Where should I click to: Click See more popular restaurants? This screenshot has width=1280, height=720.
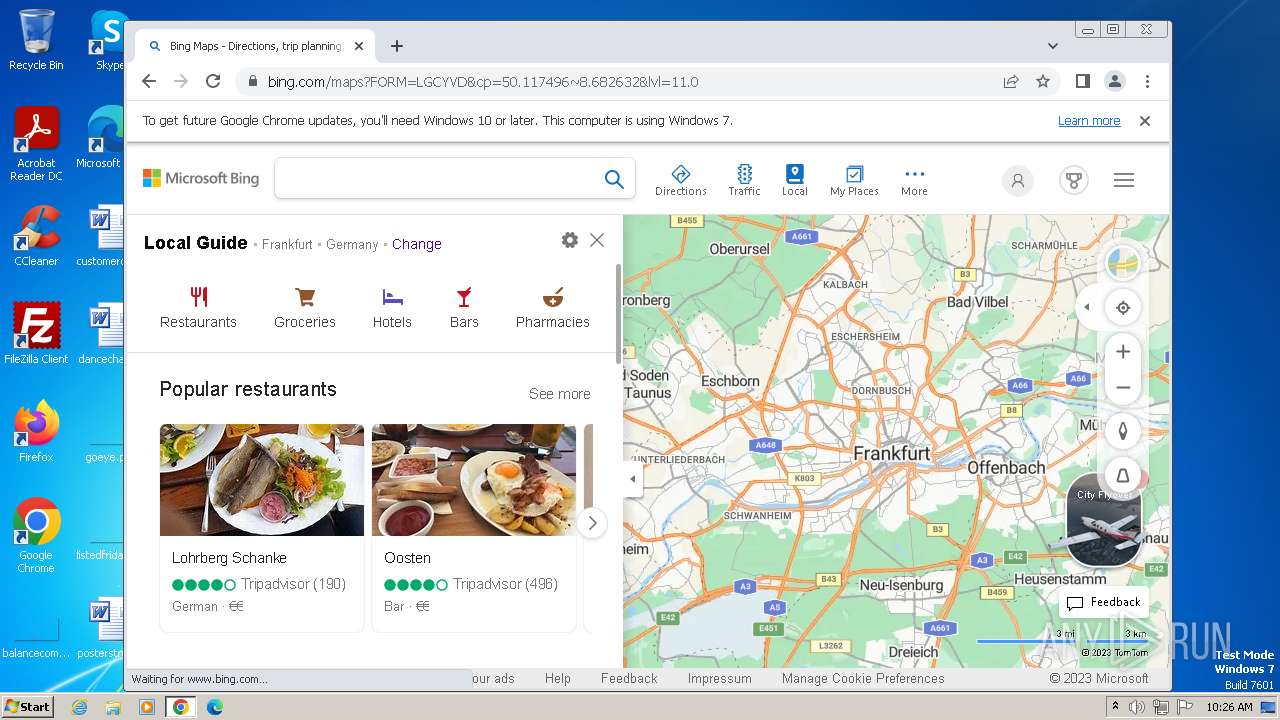(x=560, y=394)
